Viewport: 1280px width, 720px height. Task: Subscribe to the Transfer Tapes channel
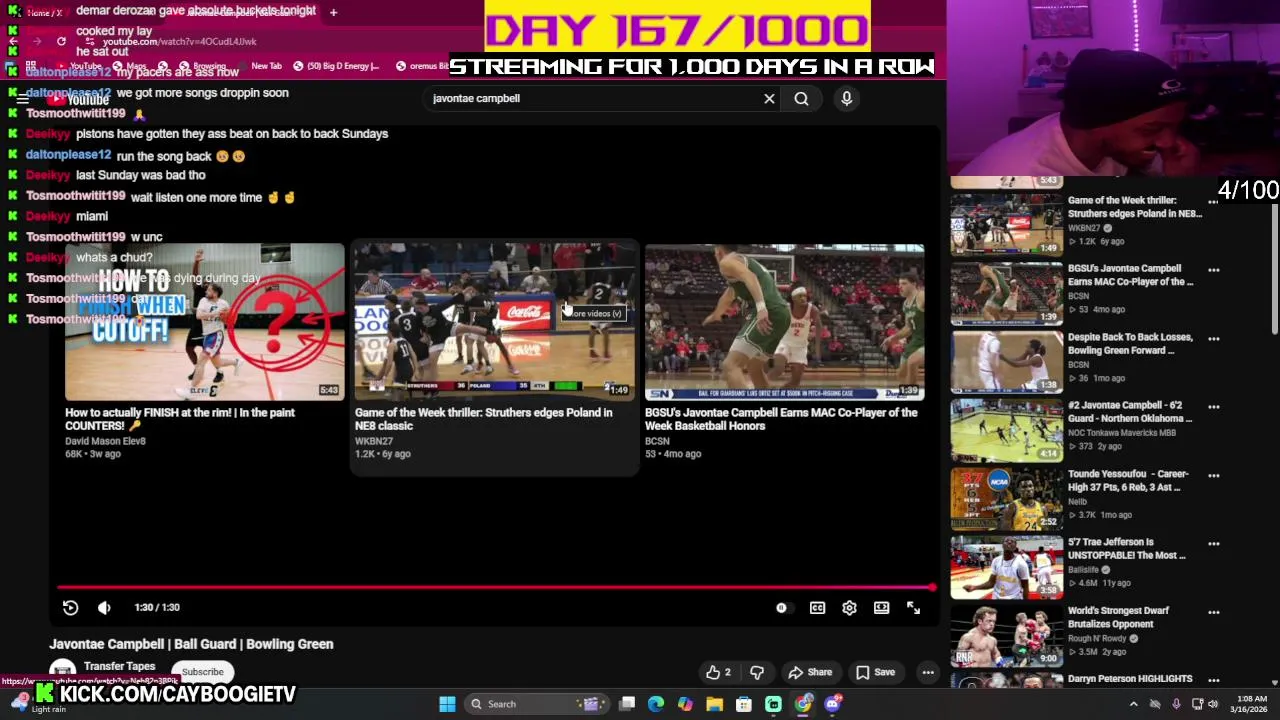pyautogui.click(x=202, y=672)
